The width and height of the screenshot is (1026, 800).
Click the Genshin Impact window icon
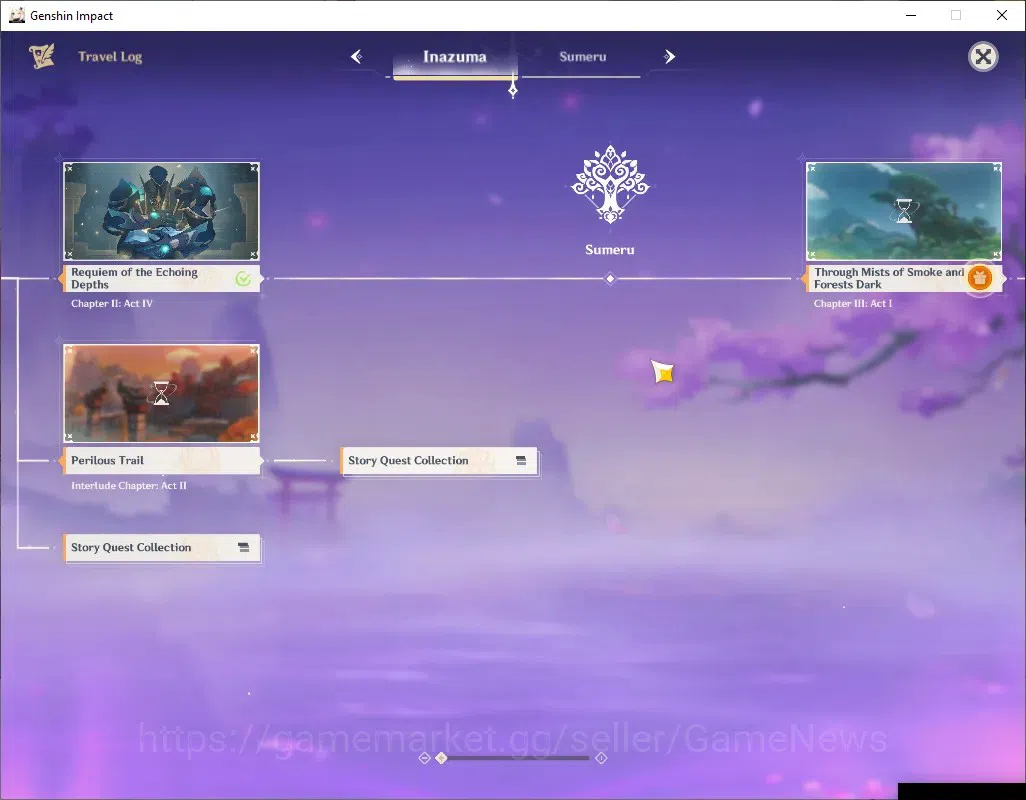click(16, 15)
